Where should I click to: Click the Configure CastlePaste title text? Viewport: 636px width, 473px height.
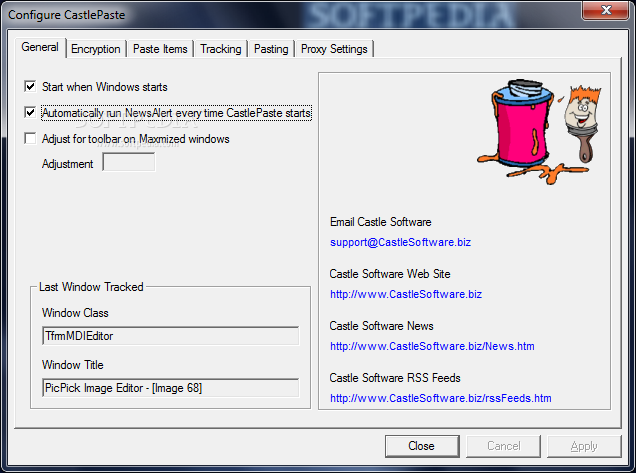(67, 15)
